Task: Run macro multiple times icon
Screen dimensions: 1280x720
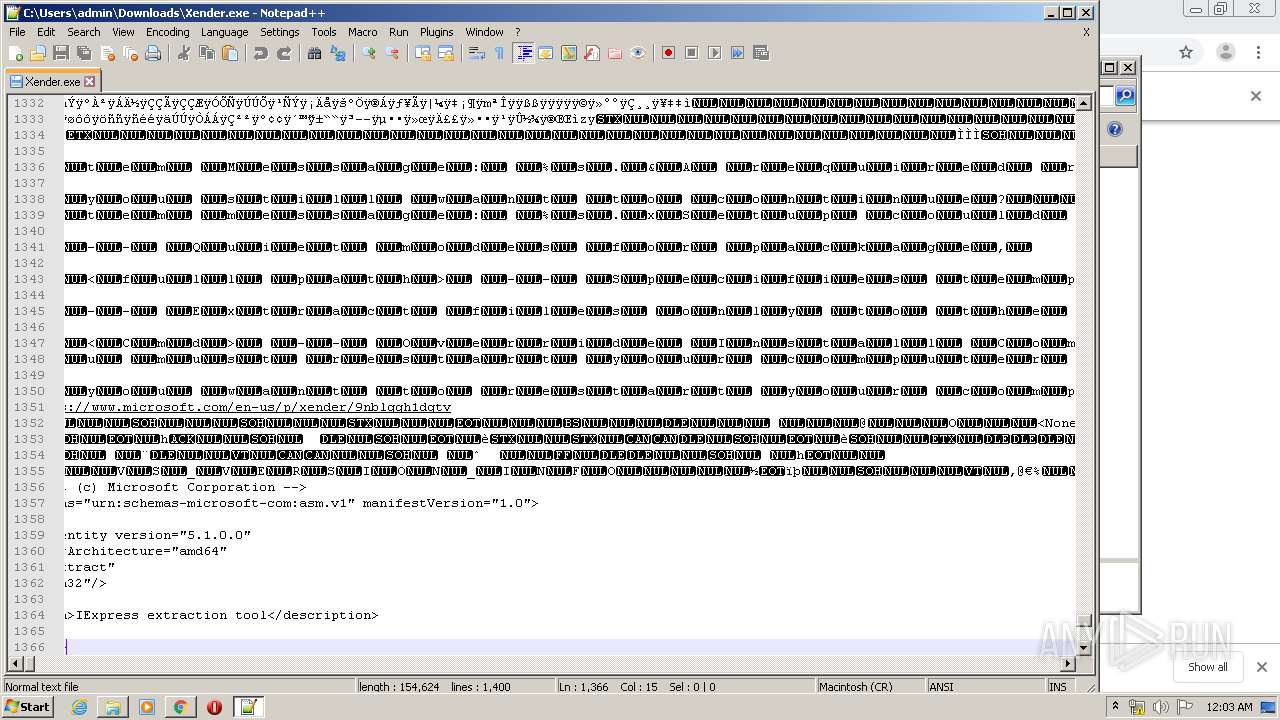Action: (738, 53)
